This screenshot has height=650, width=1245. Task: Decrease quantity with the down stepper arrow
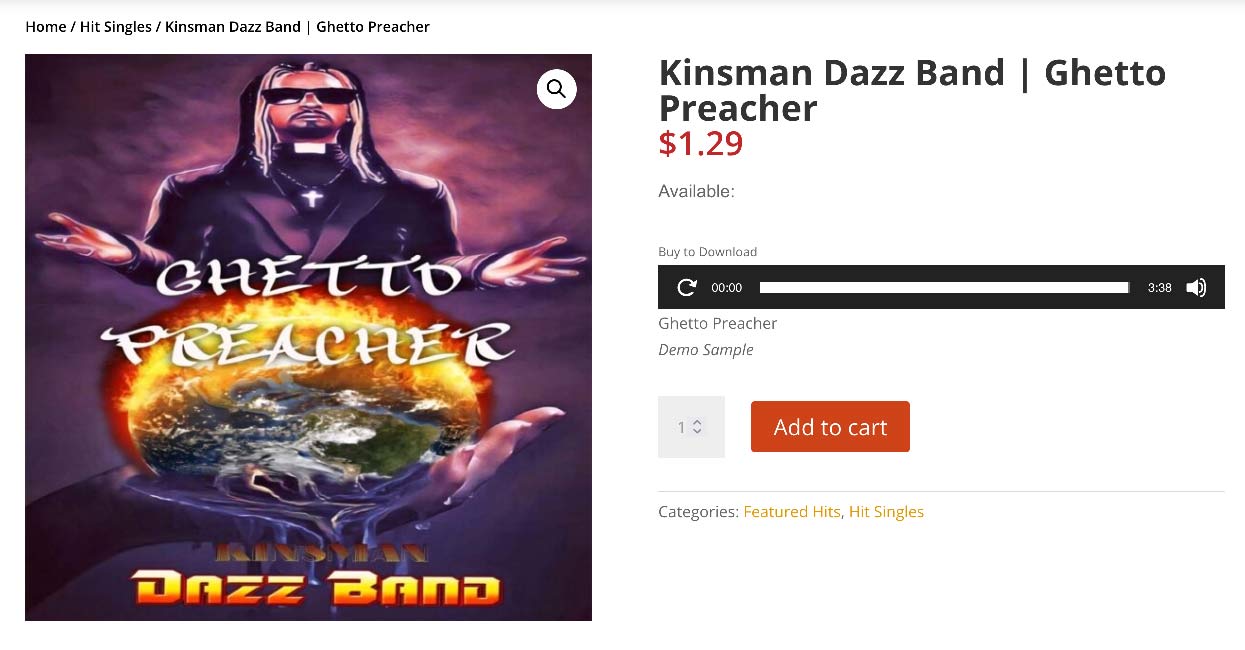[x=697, y=432]
